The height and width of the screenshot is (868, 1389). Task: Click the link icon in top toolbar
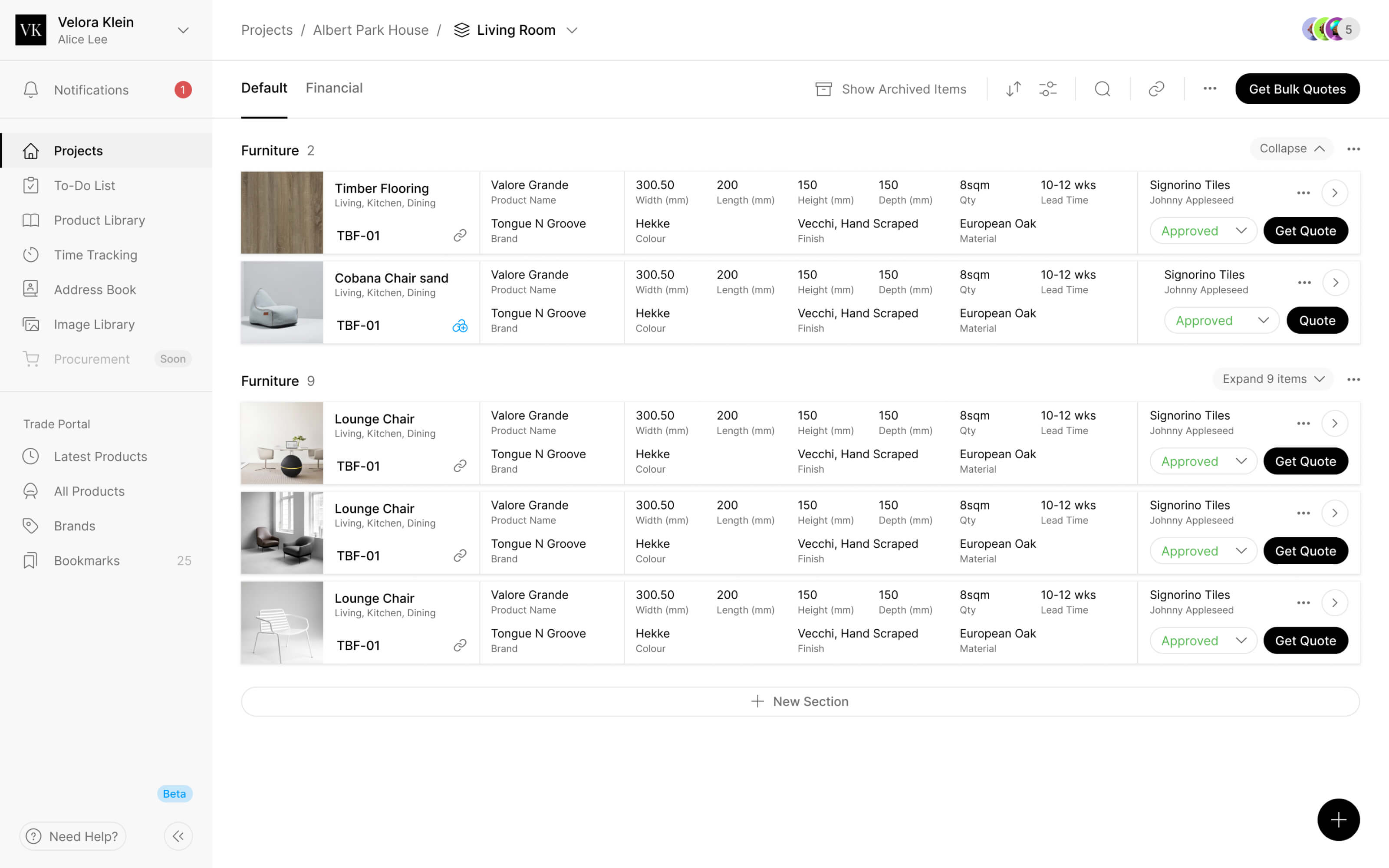(x=1156, y=89)
